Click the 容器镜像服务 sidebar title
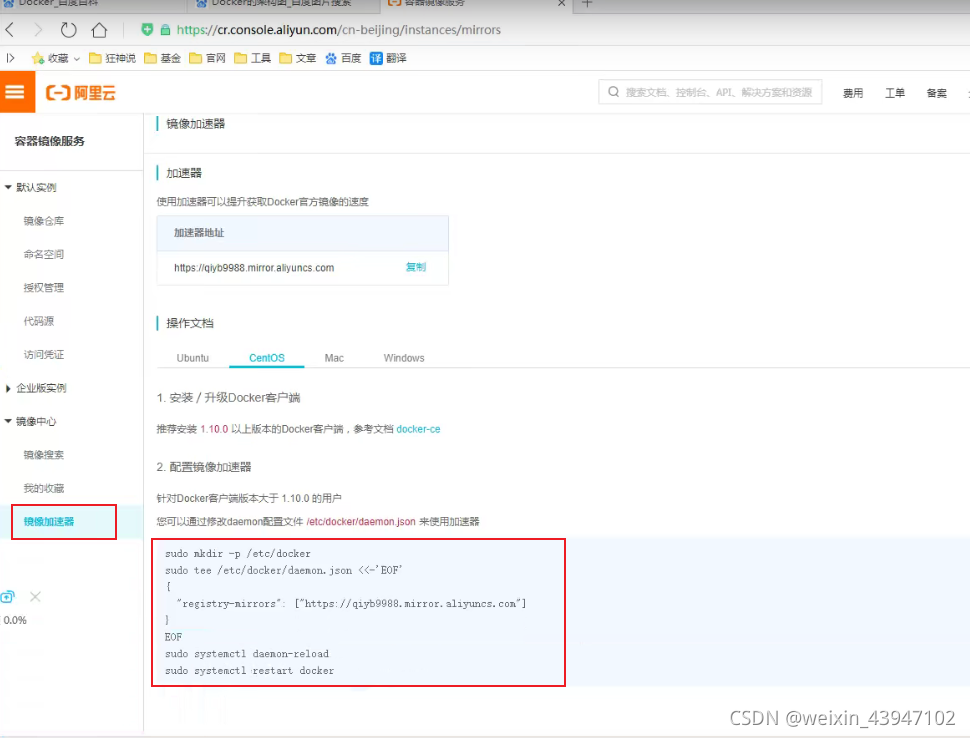 (49, 141)
